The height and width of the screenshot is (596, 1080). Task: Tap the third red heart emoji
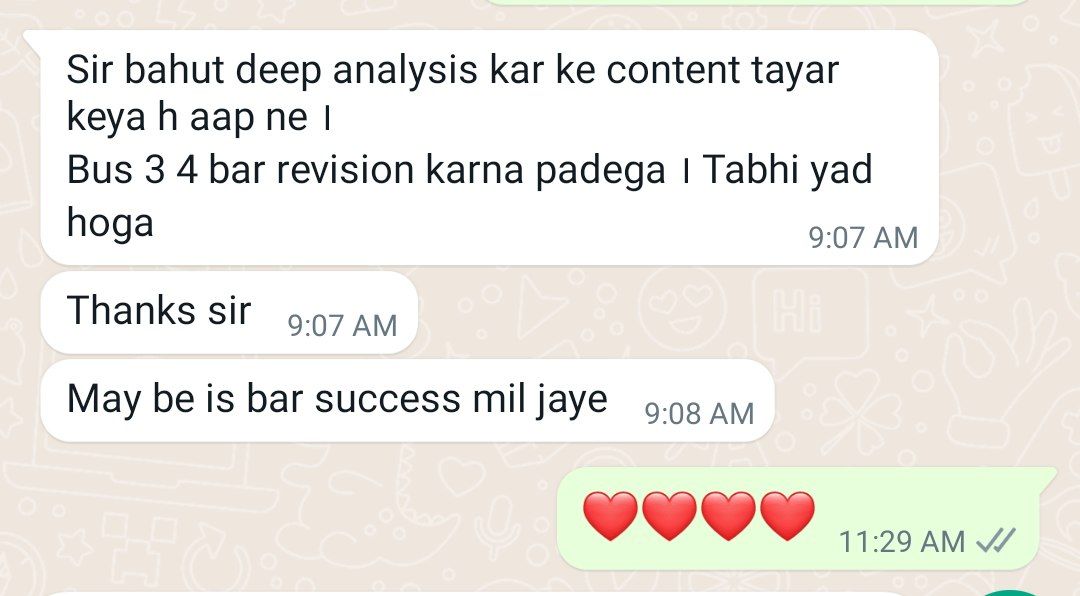click(729, 516)
